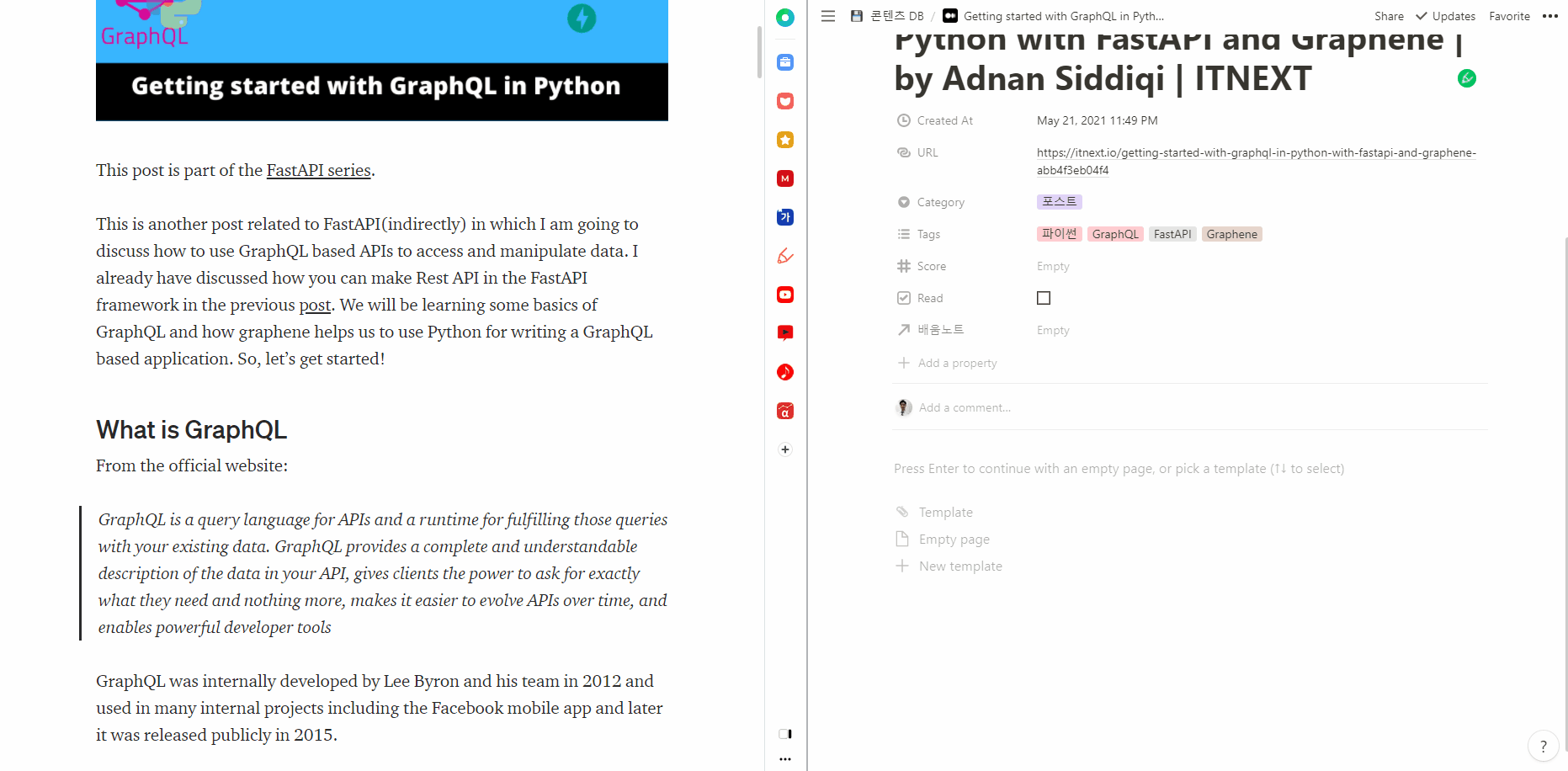
Task: Click the page title breadcrumb 'Getting started with GraphQL'
Action: tap(1054, 16)
